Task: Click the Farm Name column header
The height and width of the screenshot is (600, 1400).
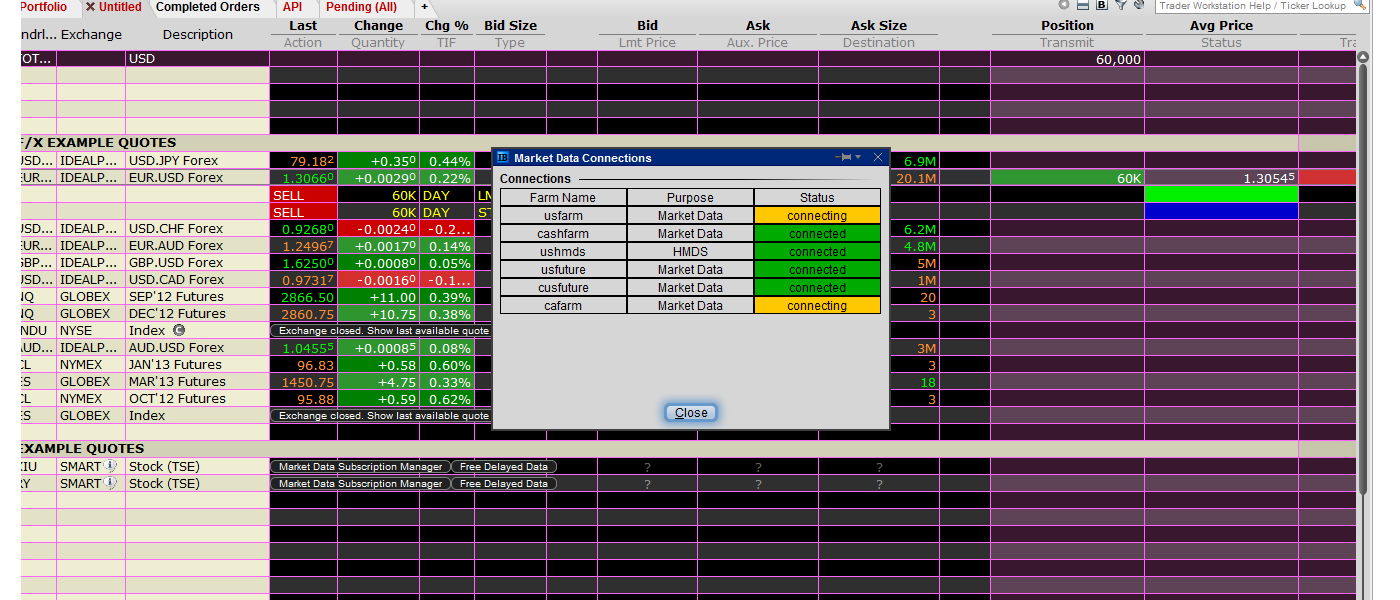Action: (x=563, y=197)
